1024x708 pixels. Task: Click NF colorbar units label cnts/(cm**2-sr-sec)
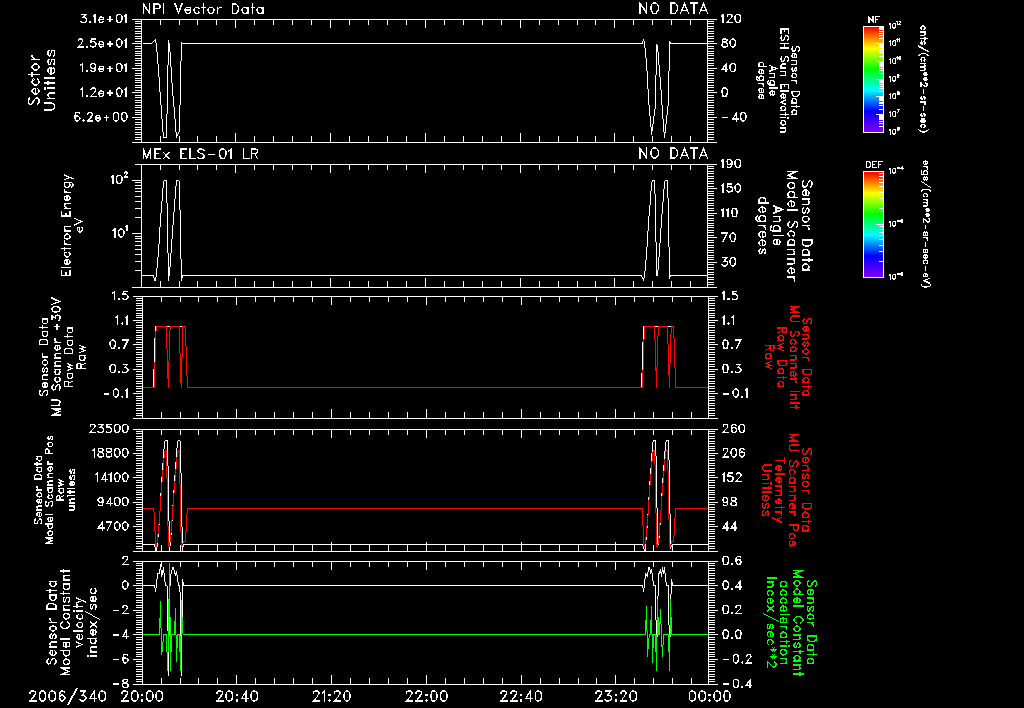(923, 79)
